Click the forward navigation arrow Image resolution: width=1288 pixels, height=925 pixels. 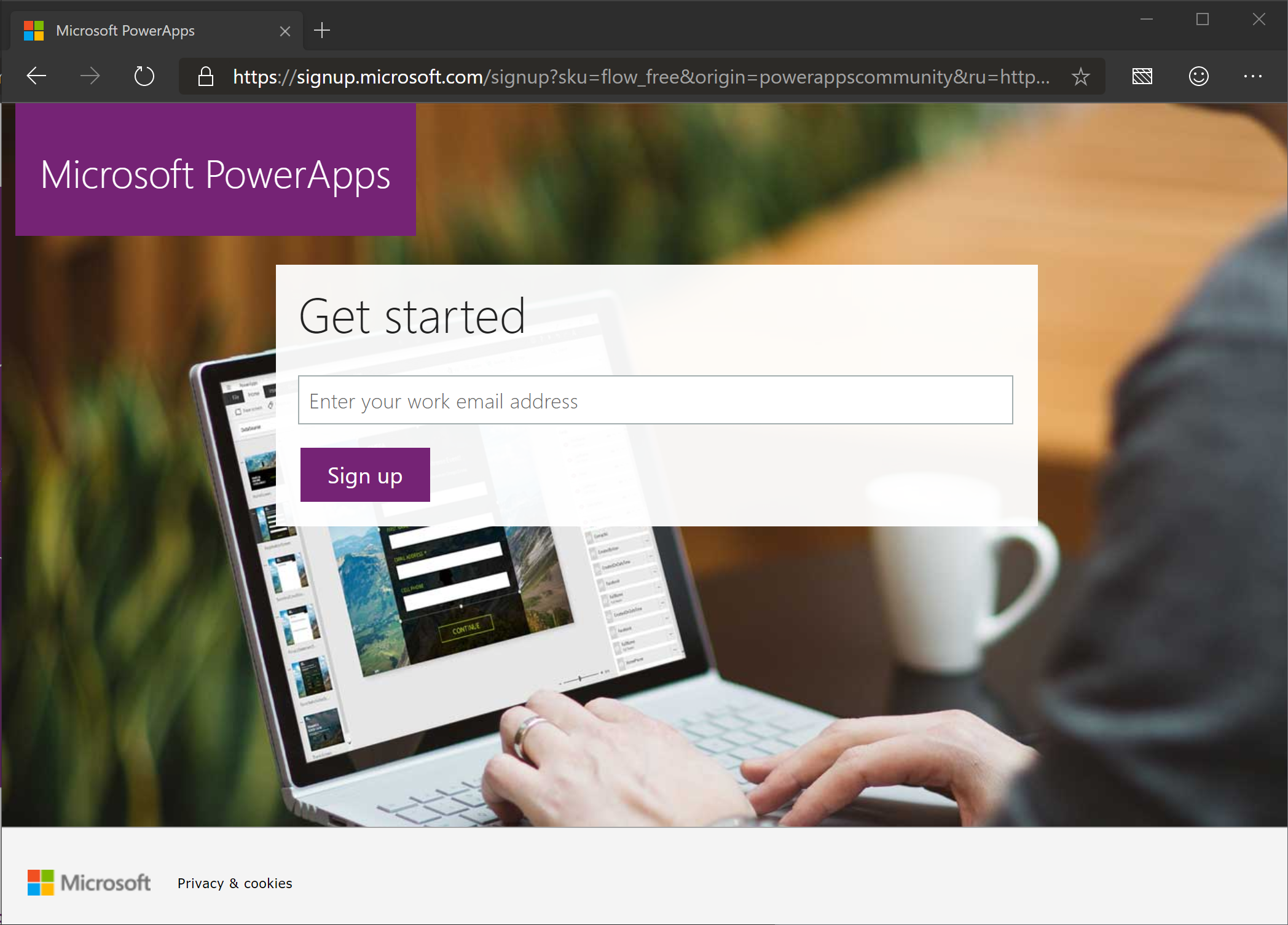pos(90,76)
